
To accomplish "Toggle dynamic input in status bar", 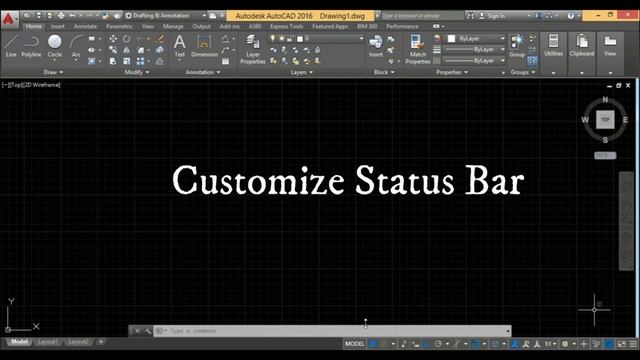I will (416, 344).
